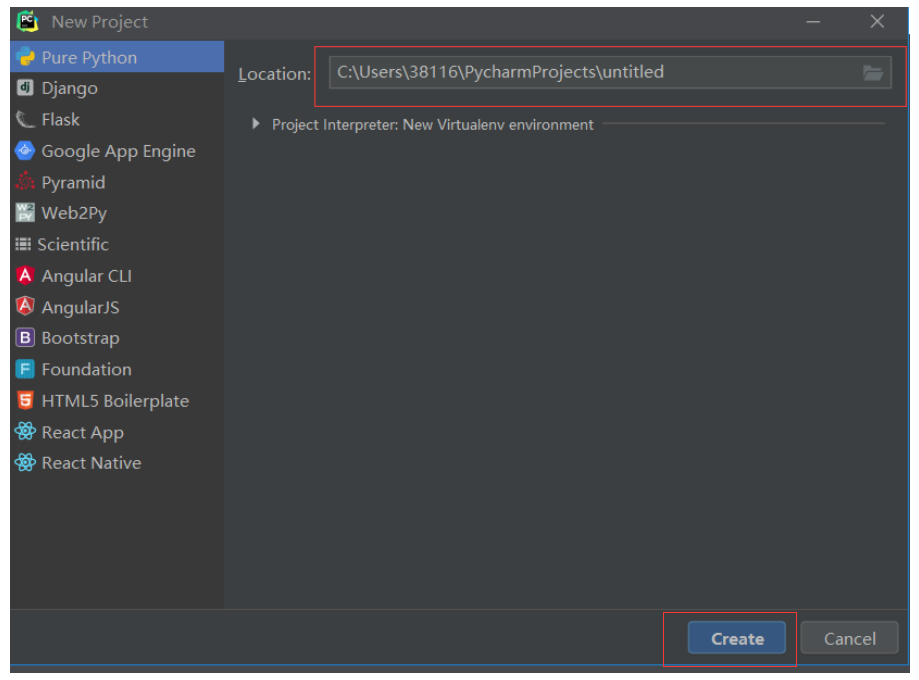Click the Bootstrap B icon

[x=25, y=338]
